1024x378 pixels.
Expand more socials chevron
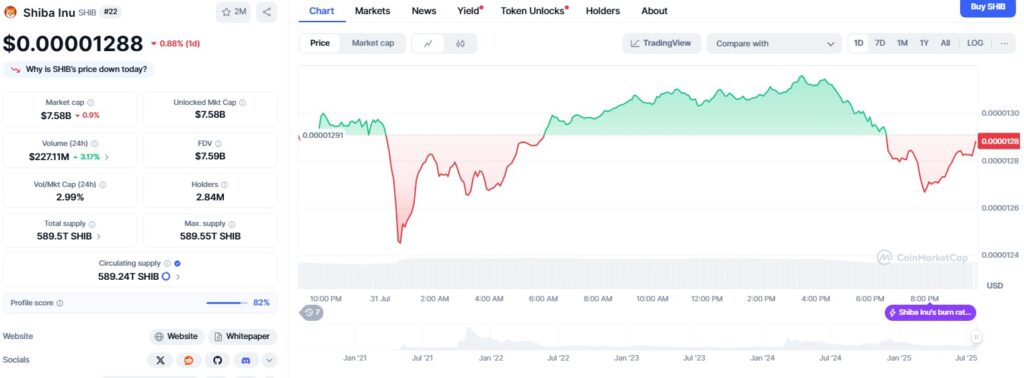[270, 360]
